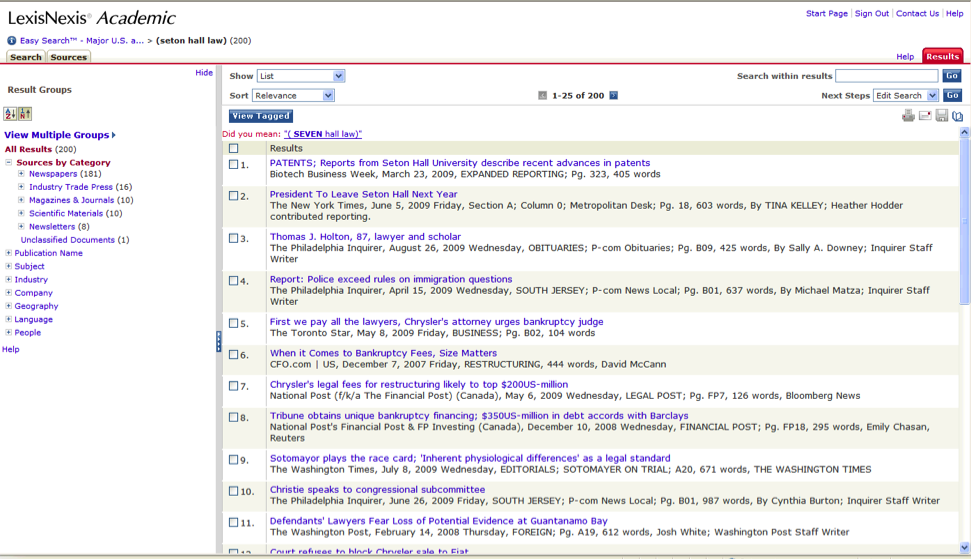Click Help link under Result Groups
The height and width of the screenshot is (559, 971).
11,349
